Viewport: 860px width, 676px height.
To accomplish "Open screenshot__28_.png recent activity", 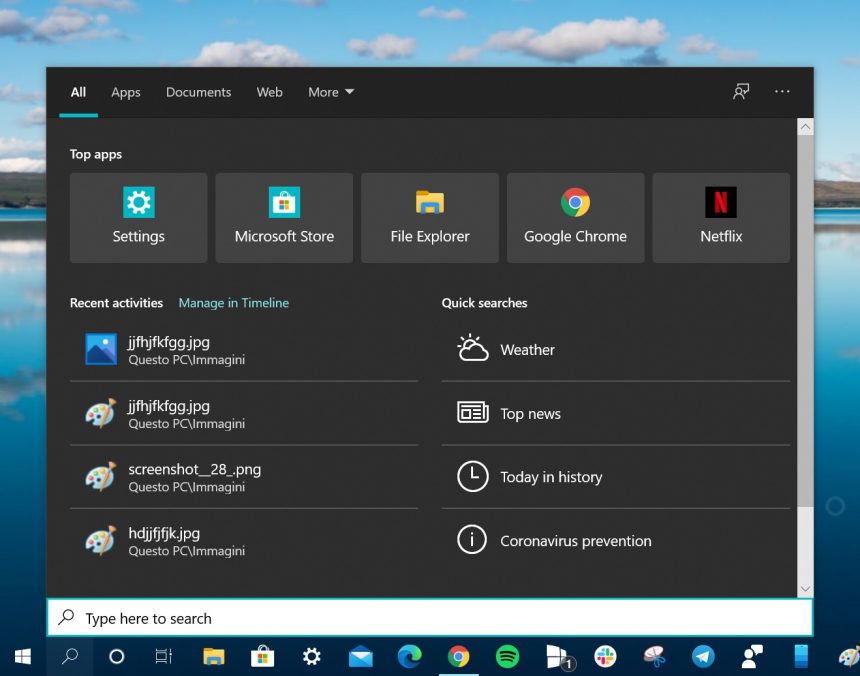I will tap(244, 477).
